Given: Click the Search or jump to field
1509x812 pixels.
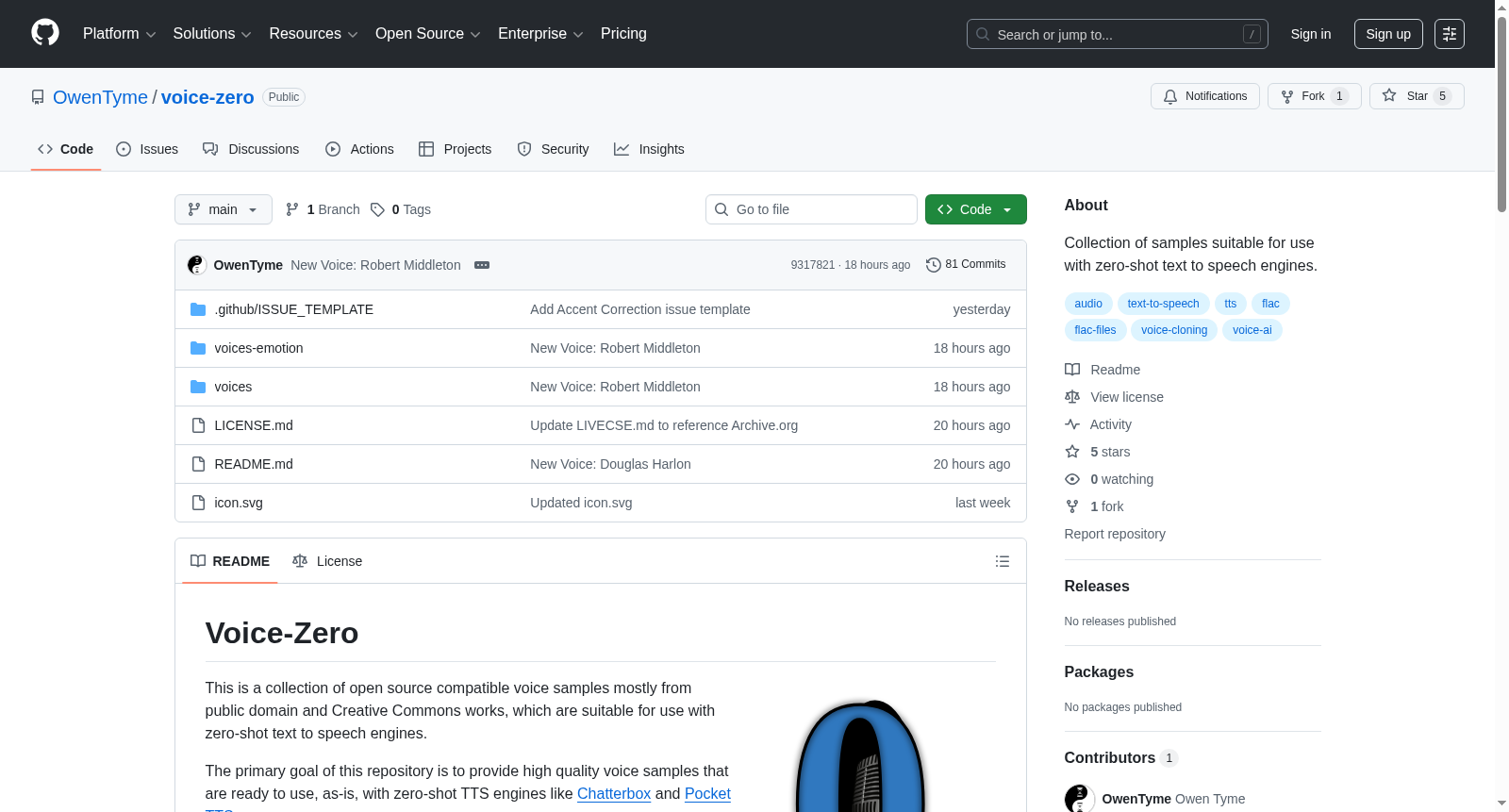Looking at the screenshot, I should click(x=1118, y=34).
